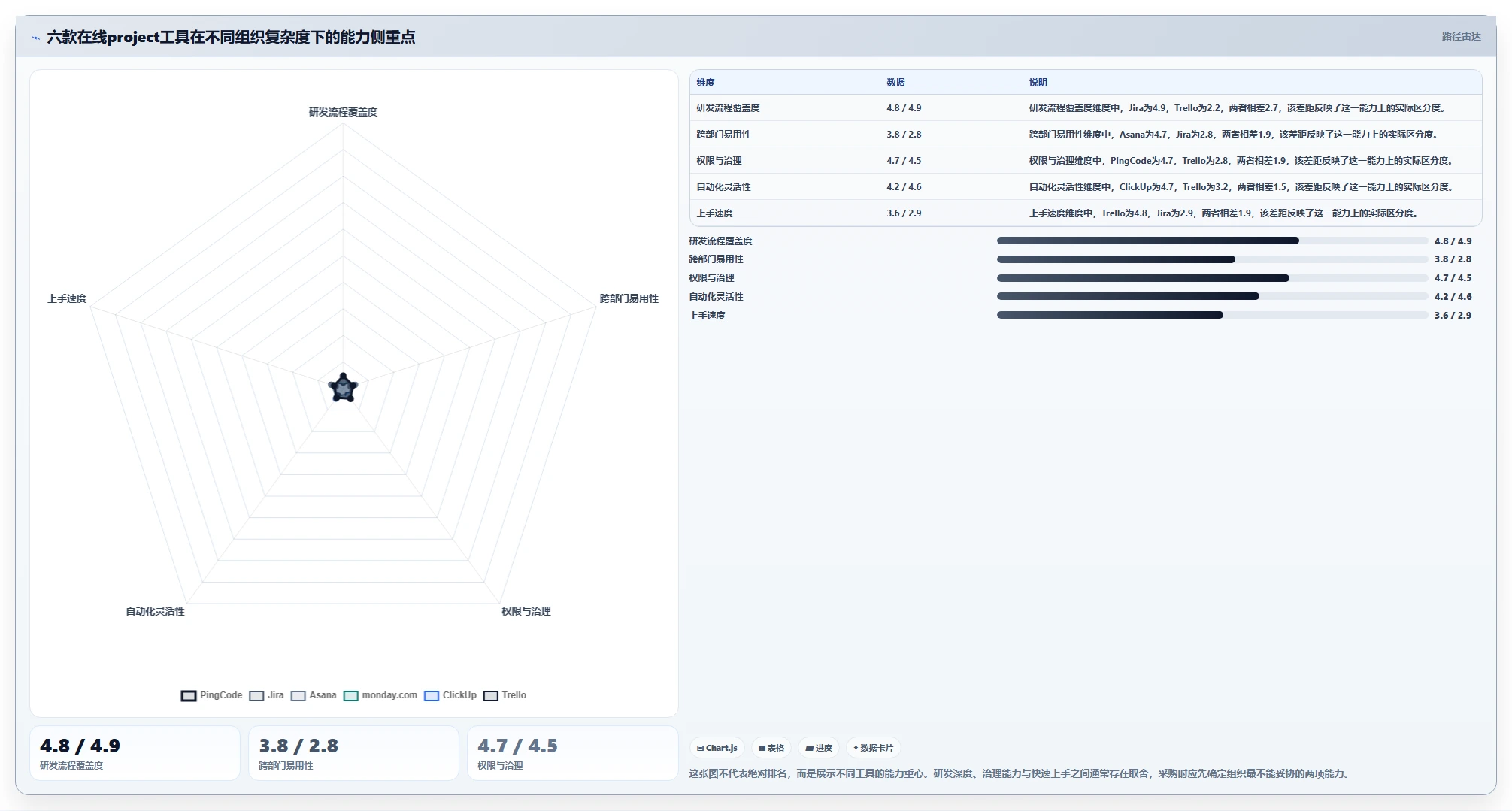This screenshot has height=811, width=1512.
Task: Click the 自动化灵活性 progress bar
Action: point(1212,296)
